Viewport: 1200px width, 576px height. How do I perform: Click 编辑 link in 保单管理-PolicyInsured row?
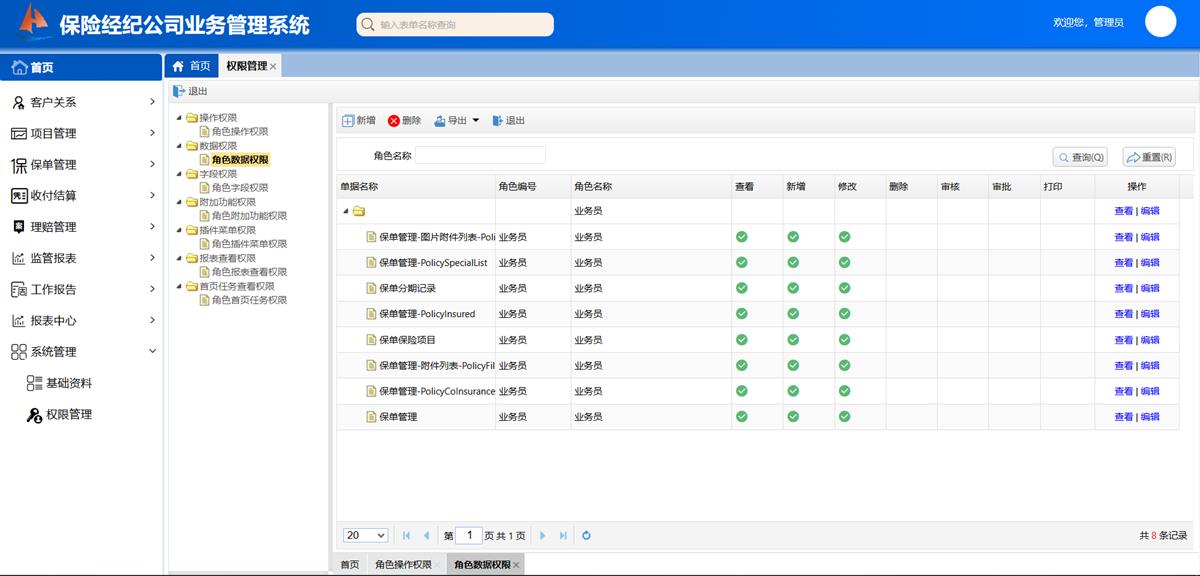1150,314
